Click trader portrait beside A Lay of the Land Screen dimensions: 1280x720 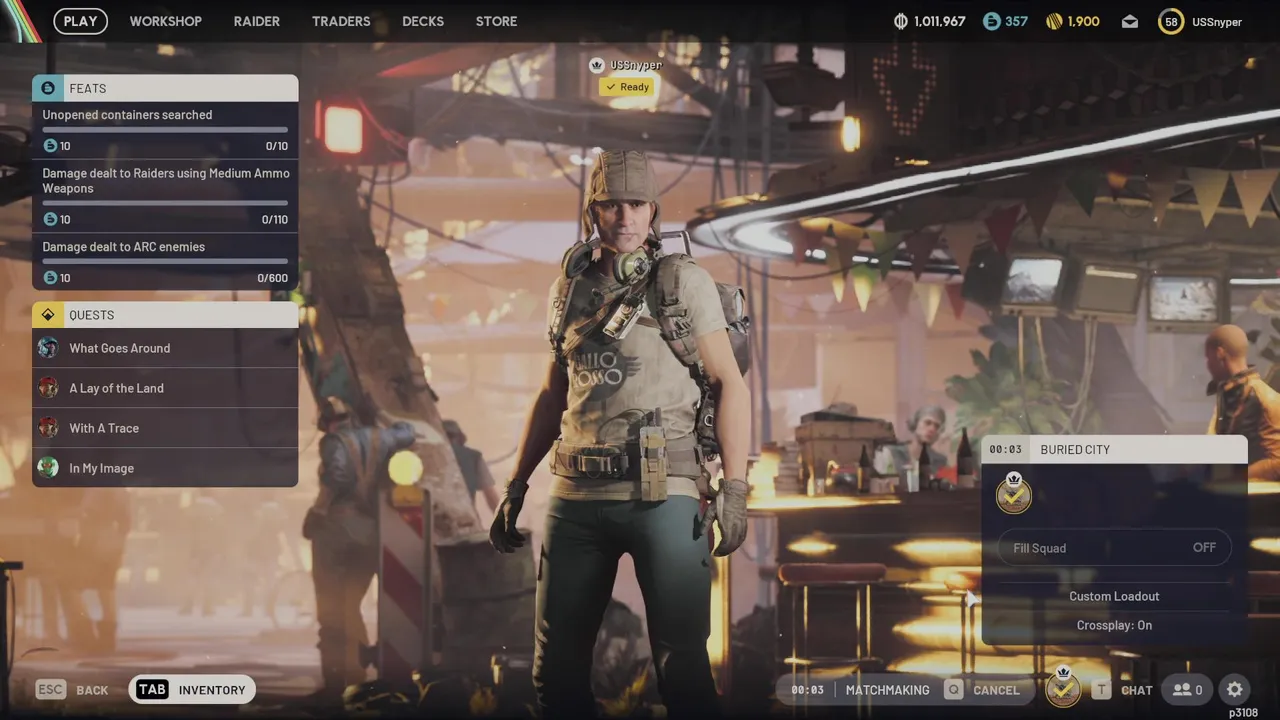[x=48, y=388]
